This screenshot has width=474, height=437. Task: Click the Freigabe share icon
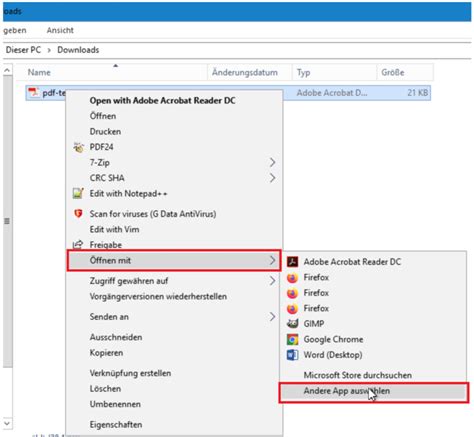click(x=78, y=244)
